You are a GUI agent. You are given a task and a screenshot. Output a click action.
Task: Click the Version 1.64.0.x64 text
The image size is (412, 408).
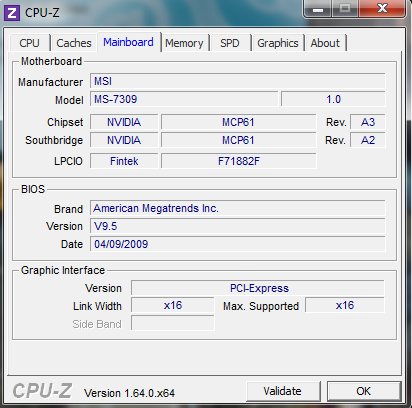click(129, 393)
